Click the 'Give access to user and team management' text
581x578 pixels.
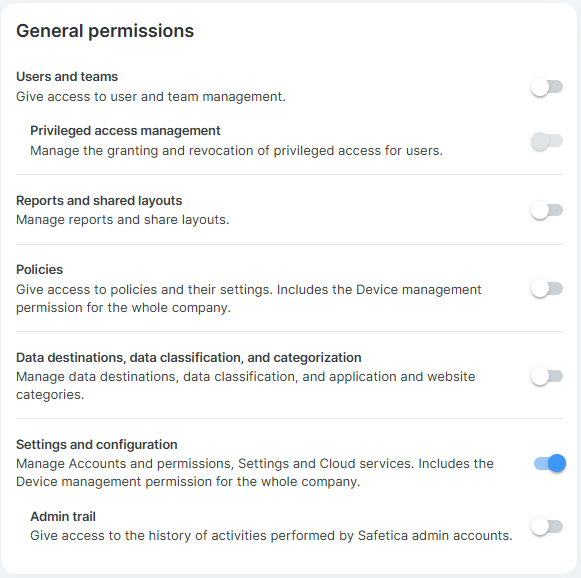[x=151, y=97]
